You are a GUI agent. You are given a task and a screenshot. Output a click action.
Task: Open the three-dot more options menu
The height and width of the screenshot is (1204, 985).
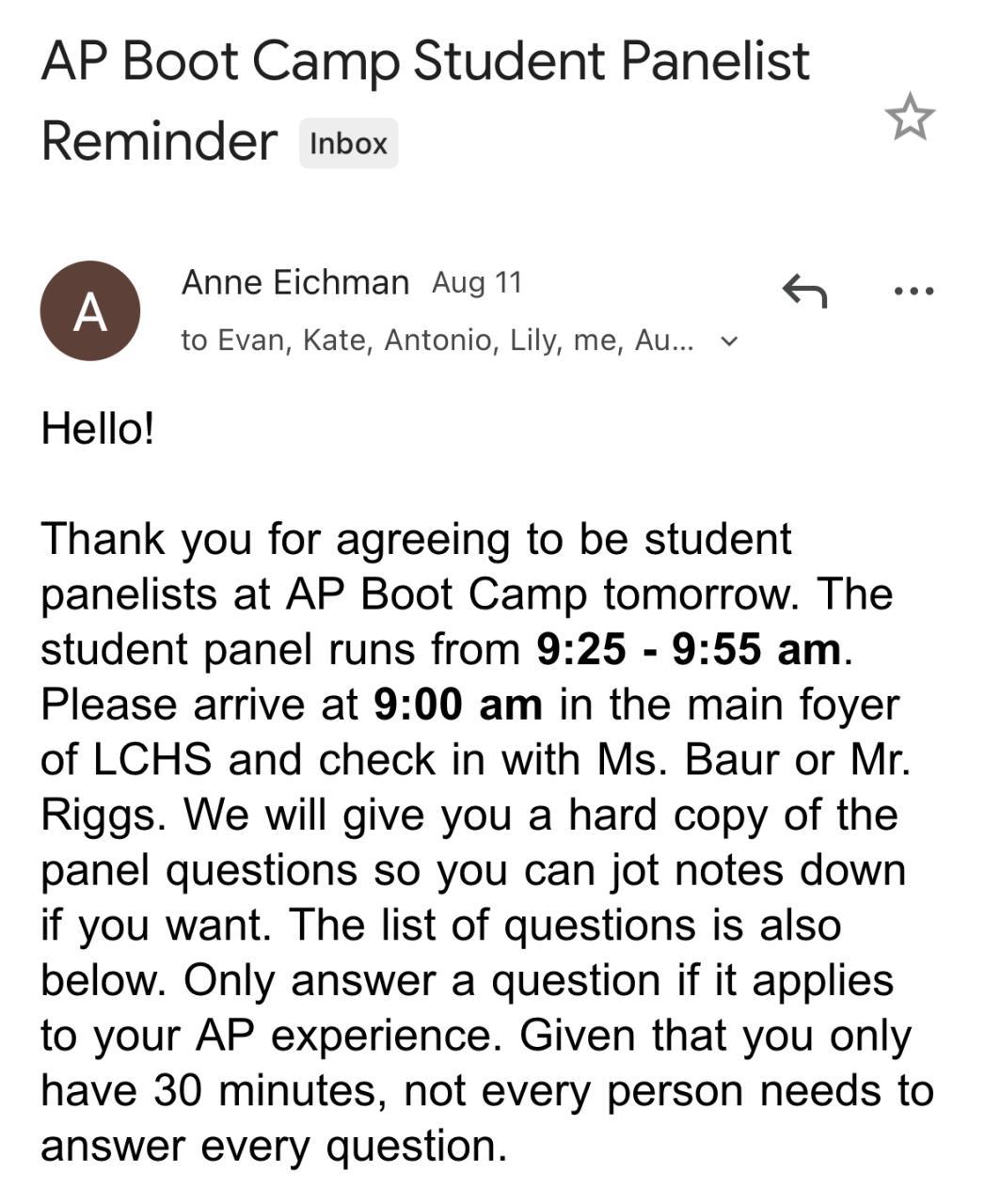click(914, 291)
